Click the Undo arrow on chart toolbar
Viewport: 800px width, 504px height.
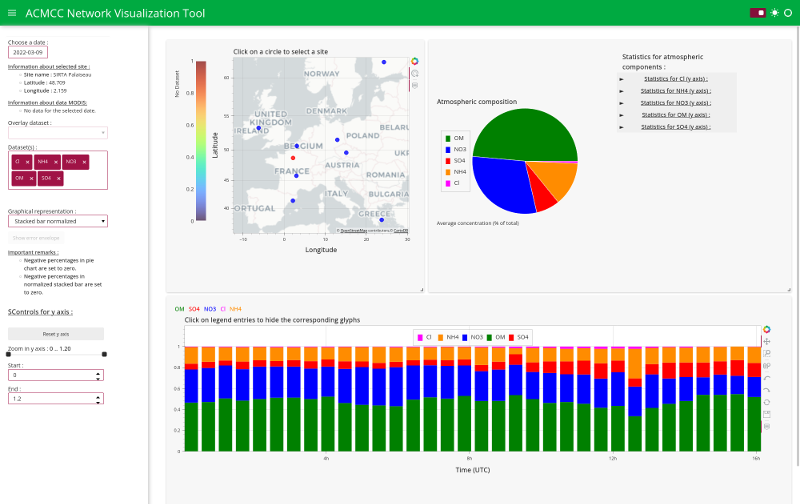click(x=766, y=378)
